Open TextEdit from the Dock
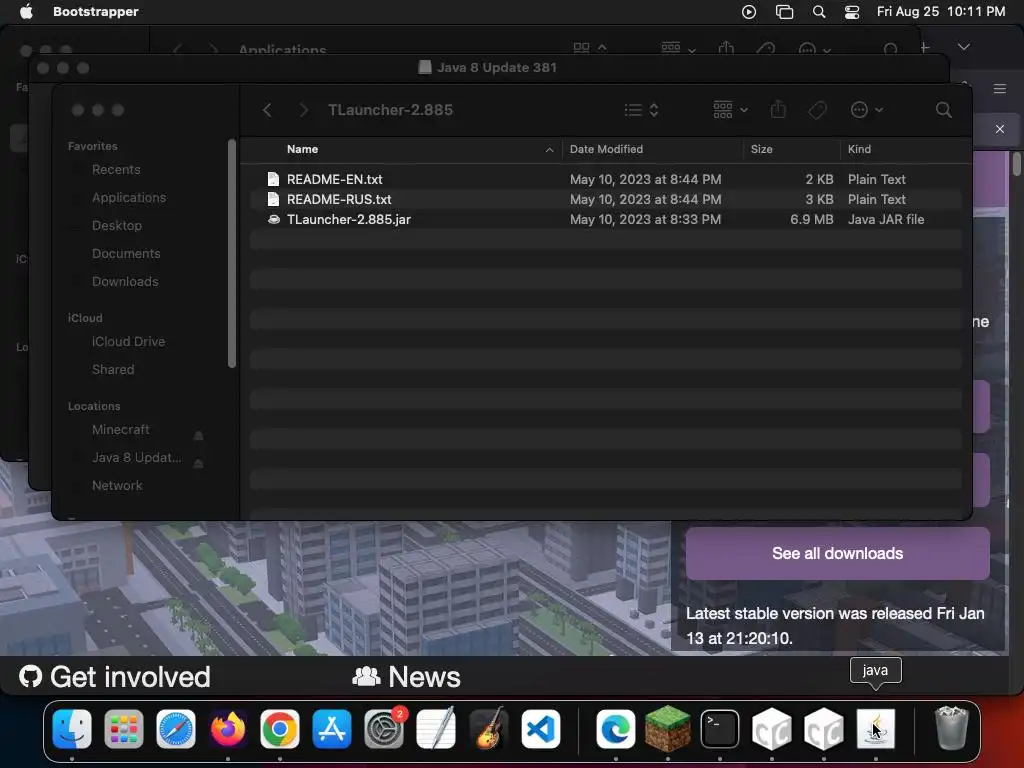This screenshot has width=1024, height=768. coord(436,729)
